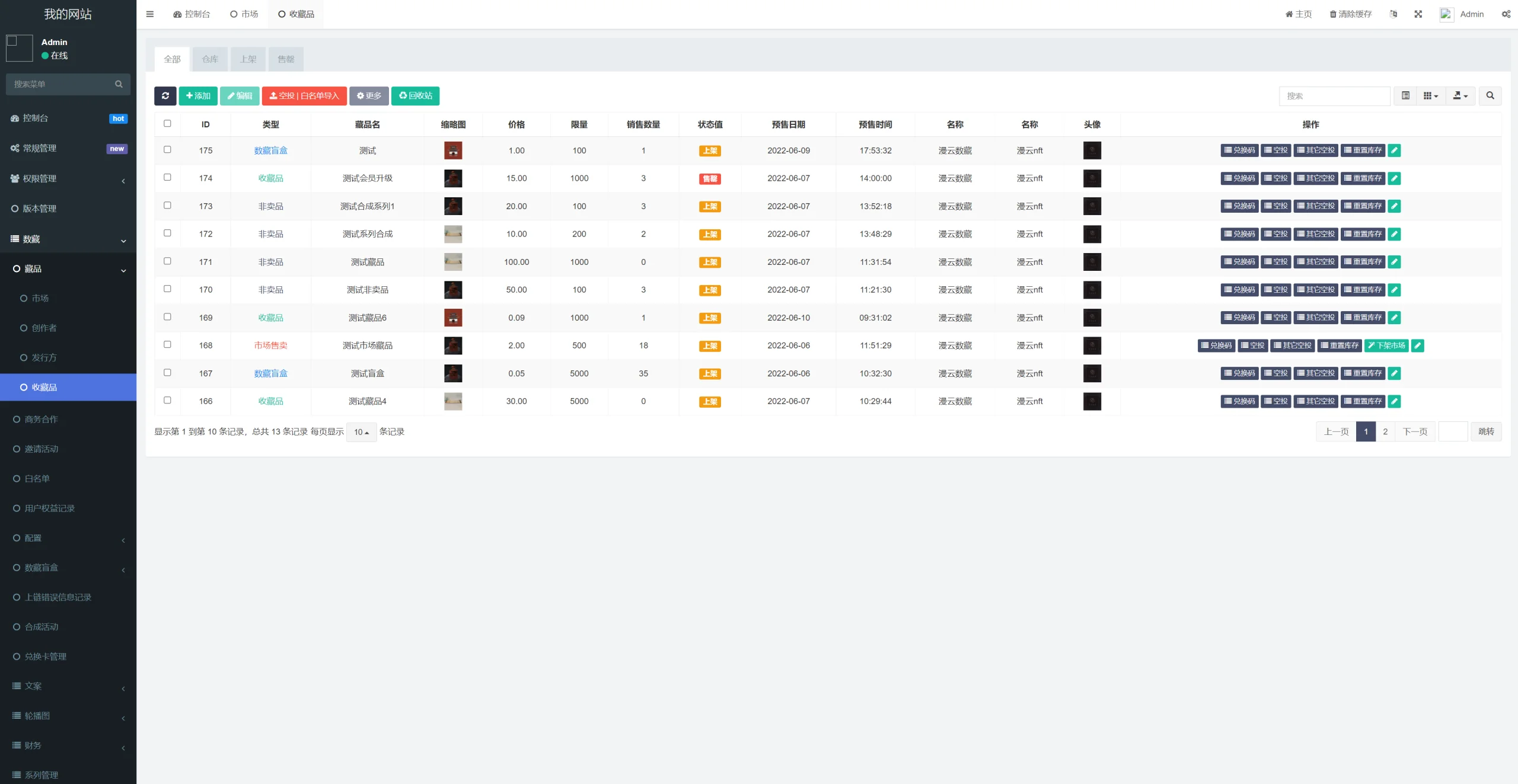
Task: Click 下架市场 button for row 168
Action: (1386, 345)
